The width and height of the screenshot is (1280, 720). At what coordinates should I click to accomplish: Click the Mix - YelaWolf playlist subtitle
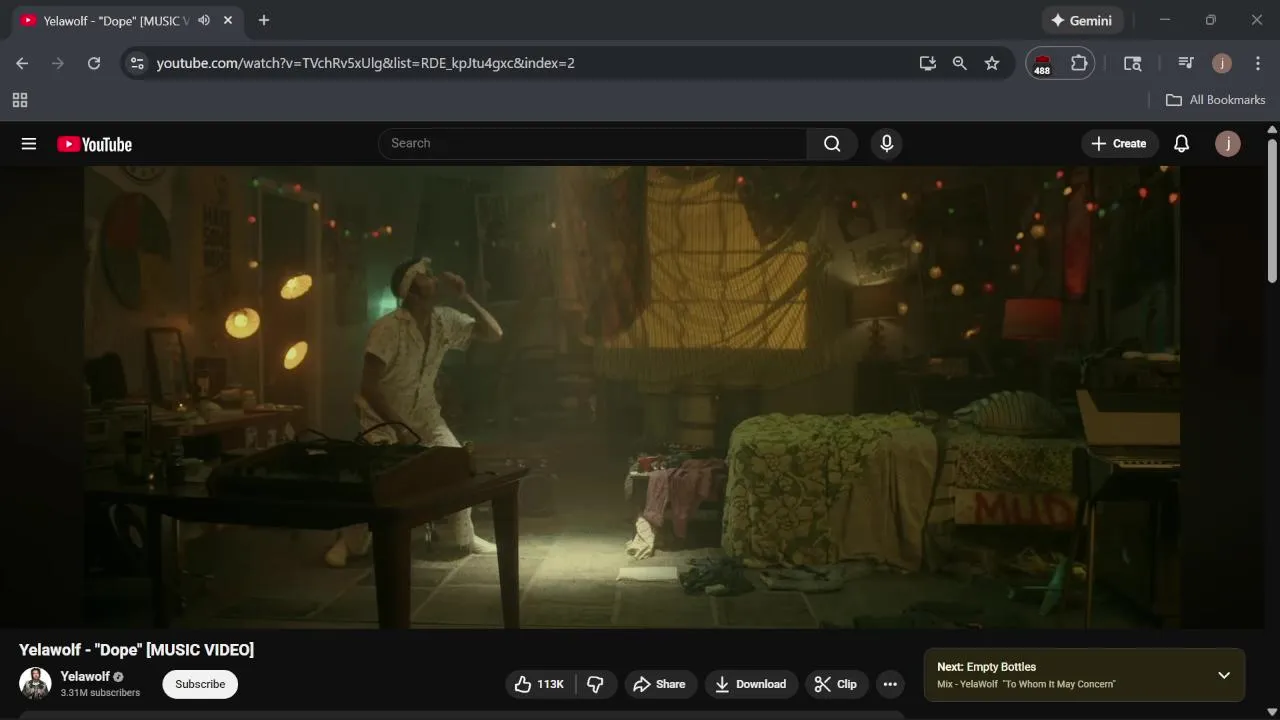(x=1026, y=684)
